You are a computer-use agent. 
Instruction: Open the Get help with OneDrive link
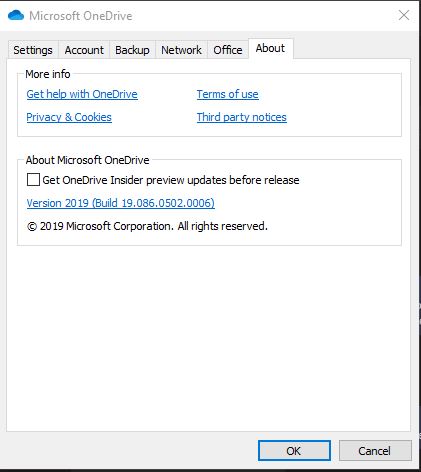click(82, 94)
